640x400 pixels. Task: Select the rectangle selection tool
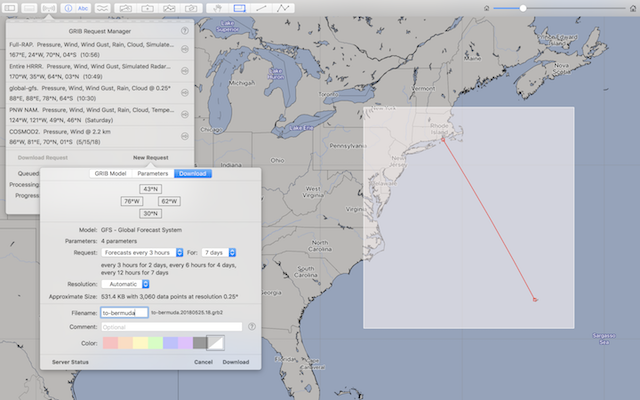pyautogui.click(x=240, y=7)
